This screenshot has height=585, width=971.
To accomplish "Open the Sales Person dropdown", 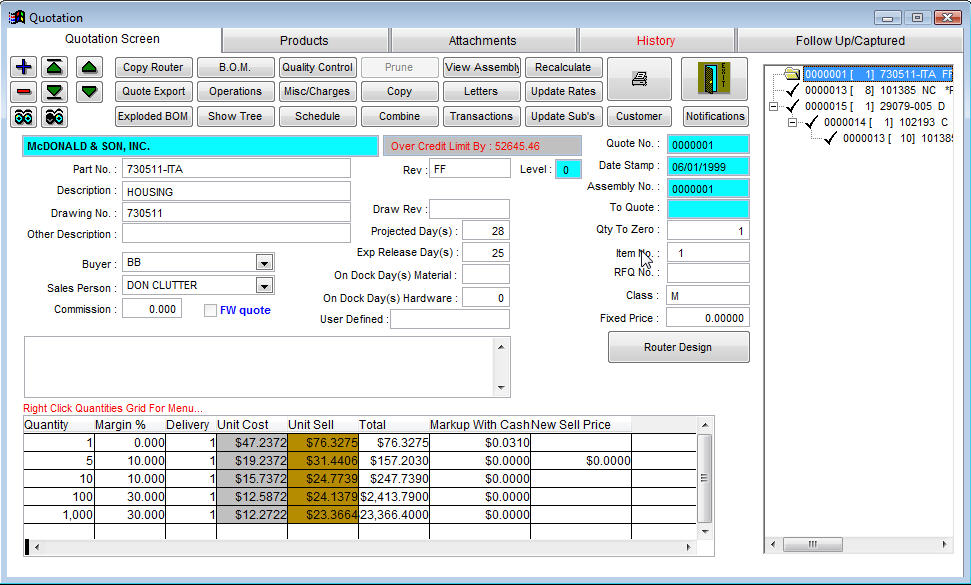I will click(264, 287).
